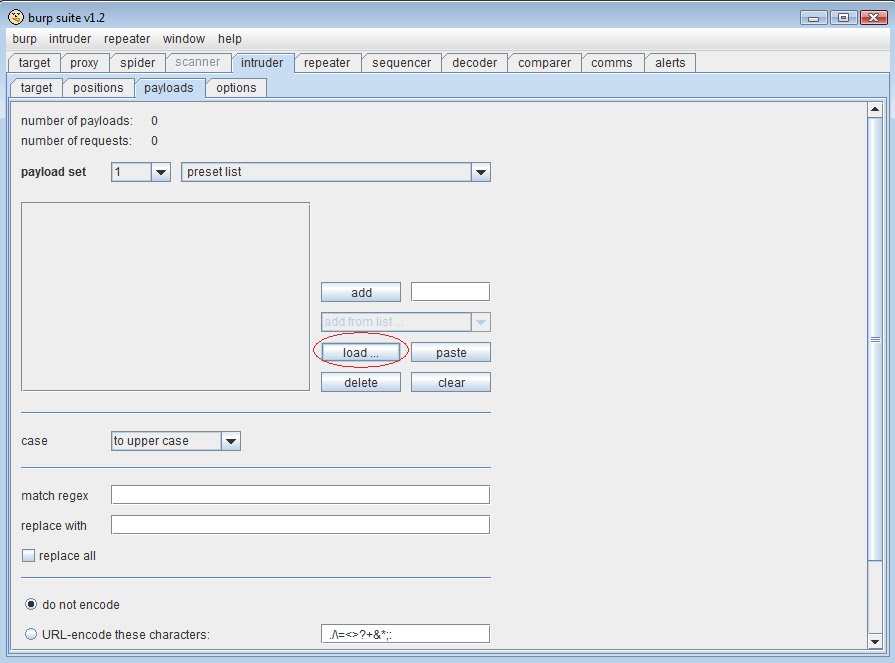
Task: Switch to the comparer tab
Action: (x=545, y=63)
